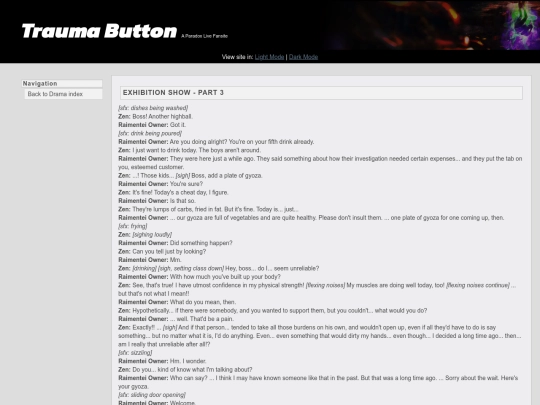
Task: Click 'do I... seem unreliable?' line
Action: point(218,268)
